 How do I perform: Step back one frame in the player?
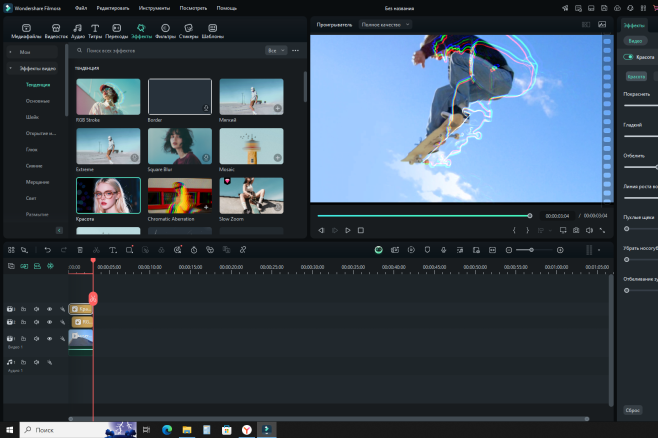coord(321,230)
